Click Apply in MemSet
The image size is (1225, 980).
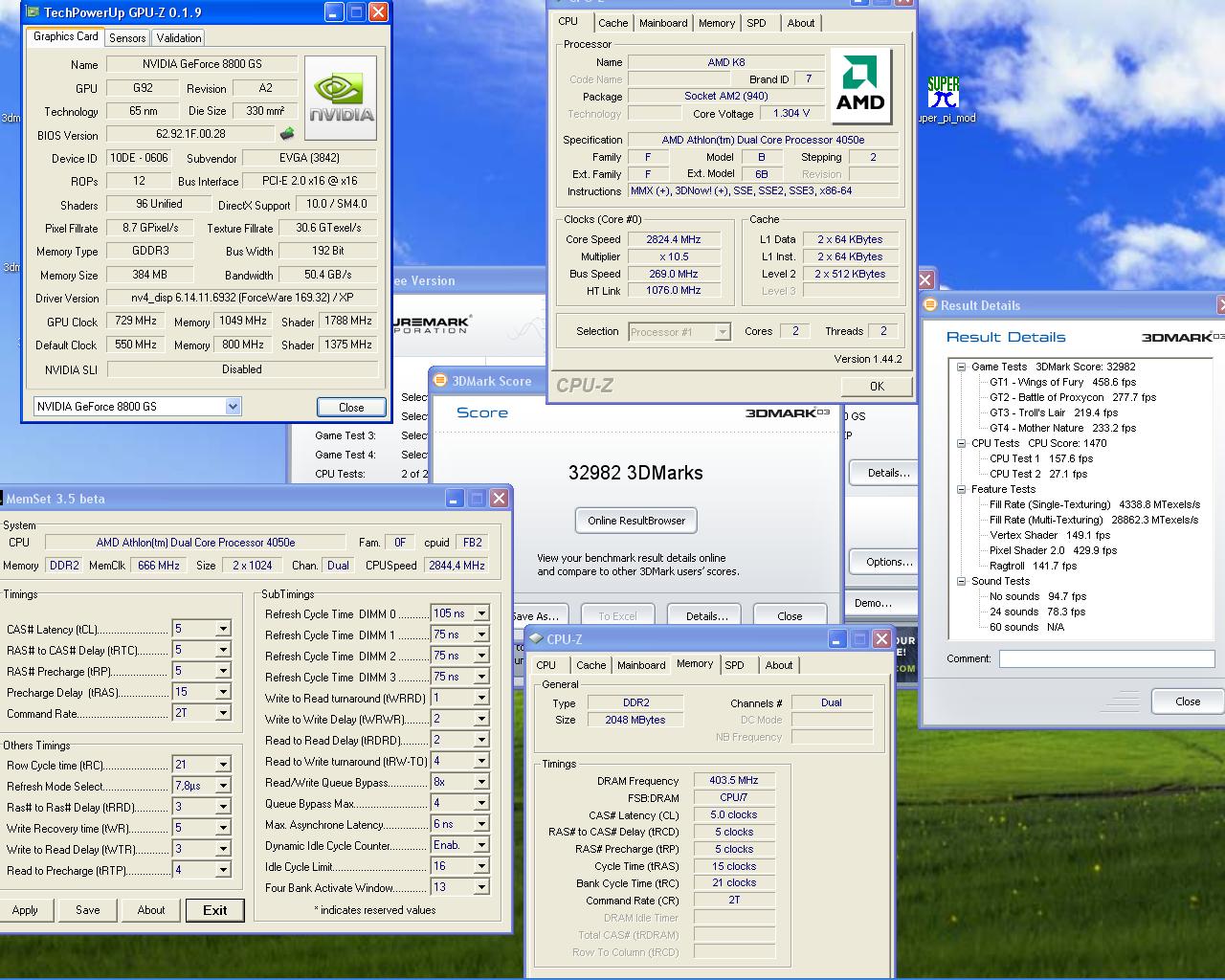pos(25,910)
